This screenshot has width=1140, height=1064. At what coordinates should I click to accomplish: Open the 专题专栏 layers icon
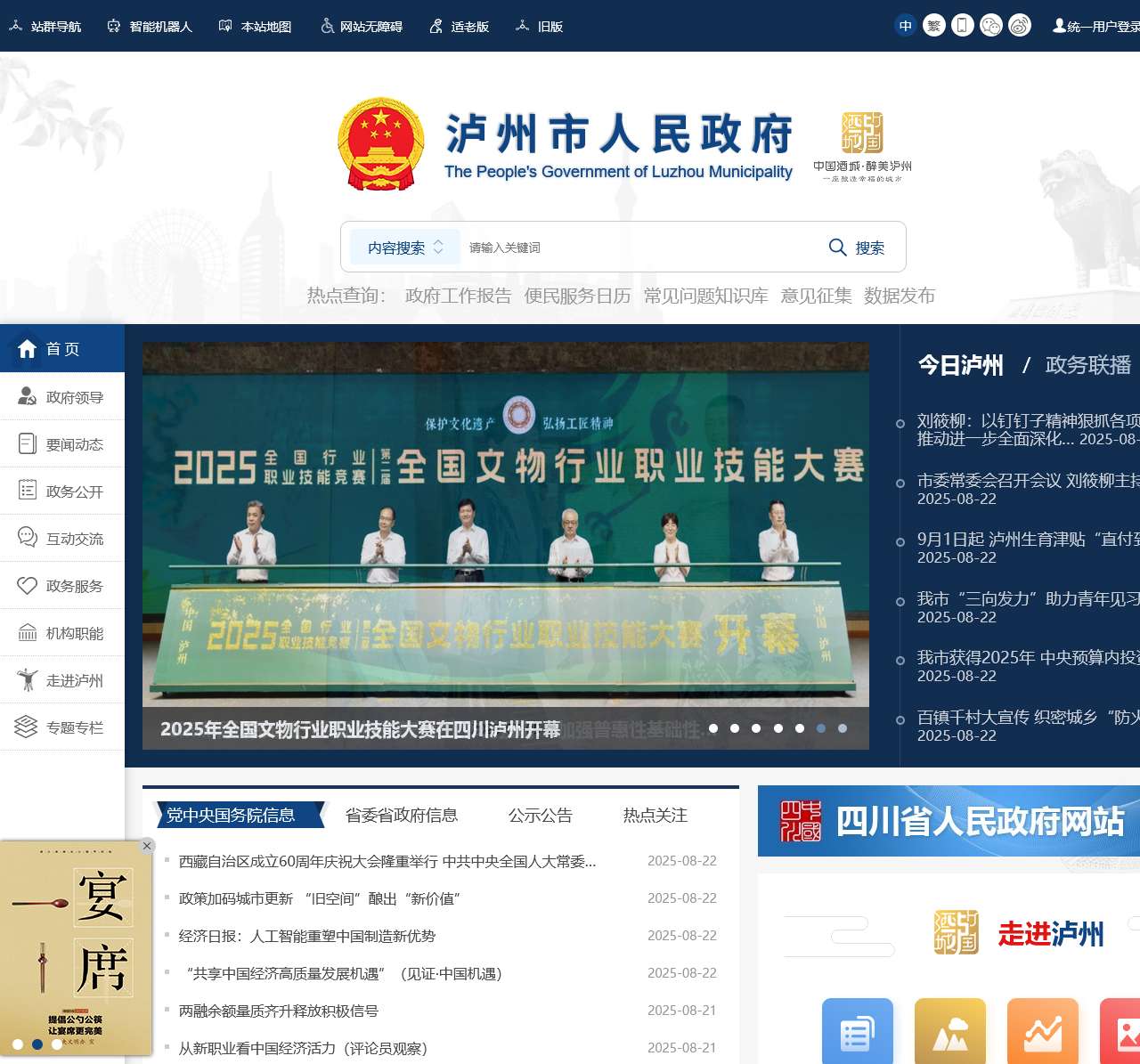point(26,727)
